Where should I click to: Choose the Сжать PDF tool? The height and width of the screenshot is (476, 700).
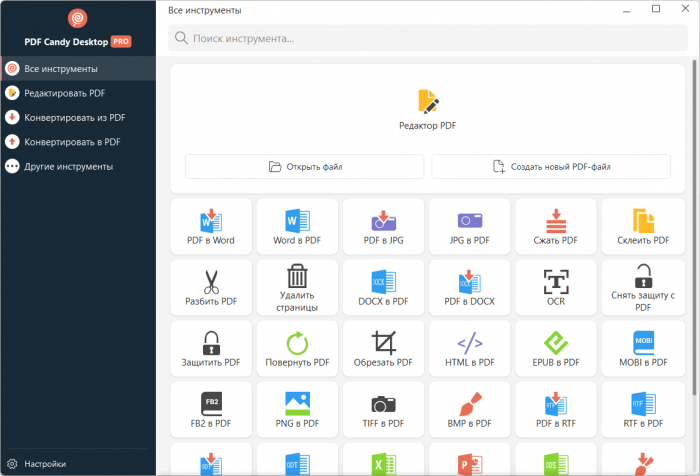[556, 227]
